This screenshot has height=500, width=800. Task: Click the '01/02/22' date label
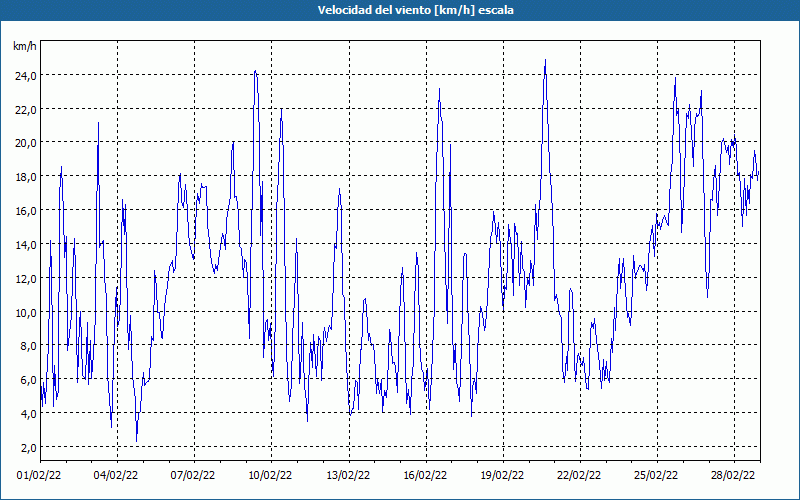(x=39, y=475)
